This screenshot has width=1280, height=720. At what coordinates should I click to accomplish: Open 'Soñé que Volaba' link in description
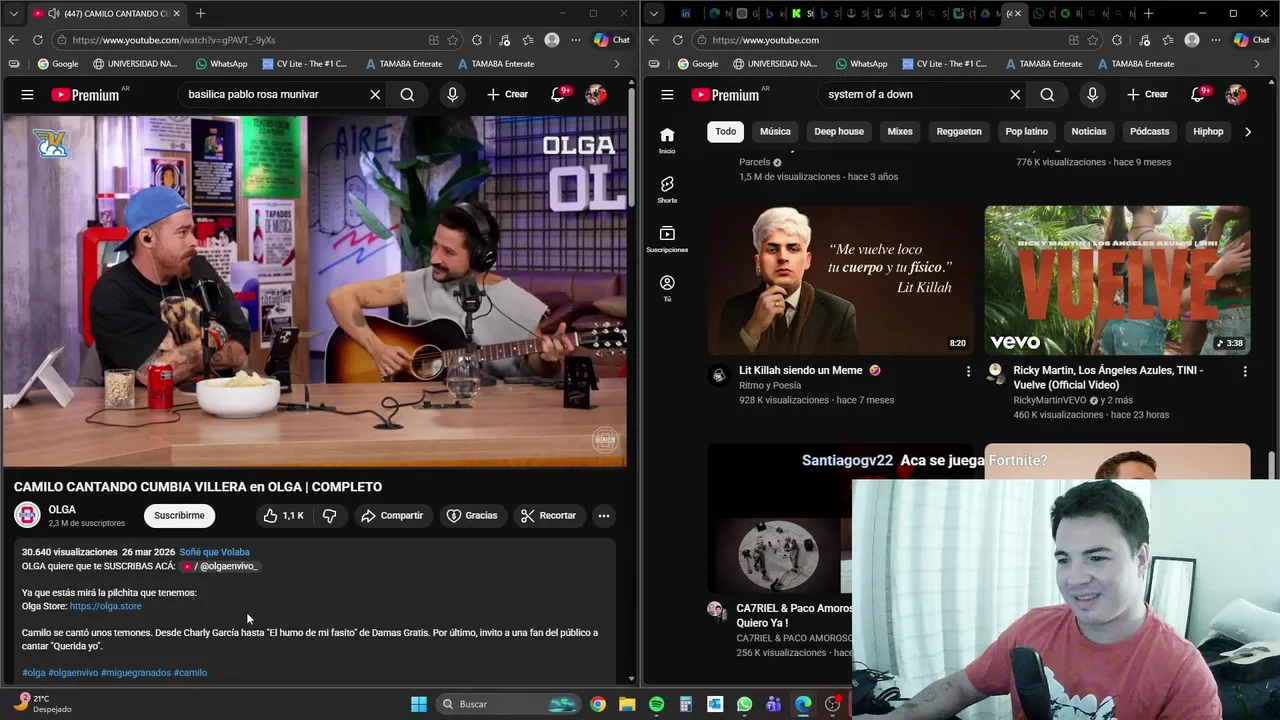click(215, 552)
